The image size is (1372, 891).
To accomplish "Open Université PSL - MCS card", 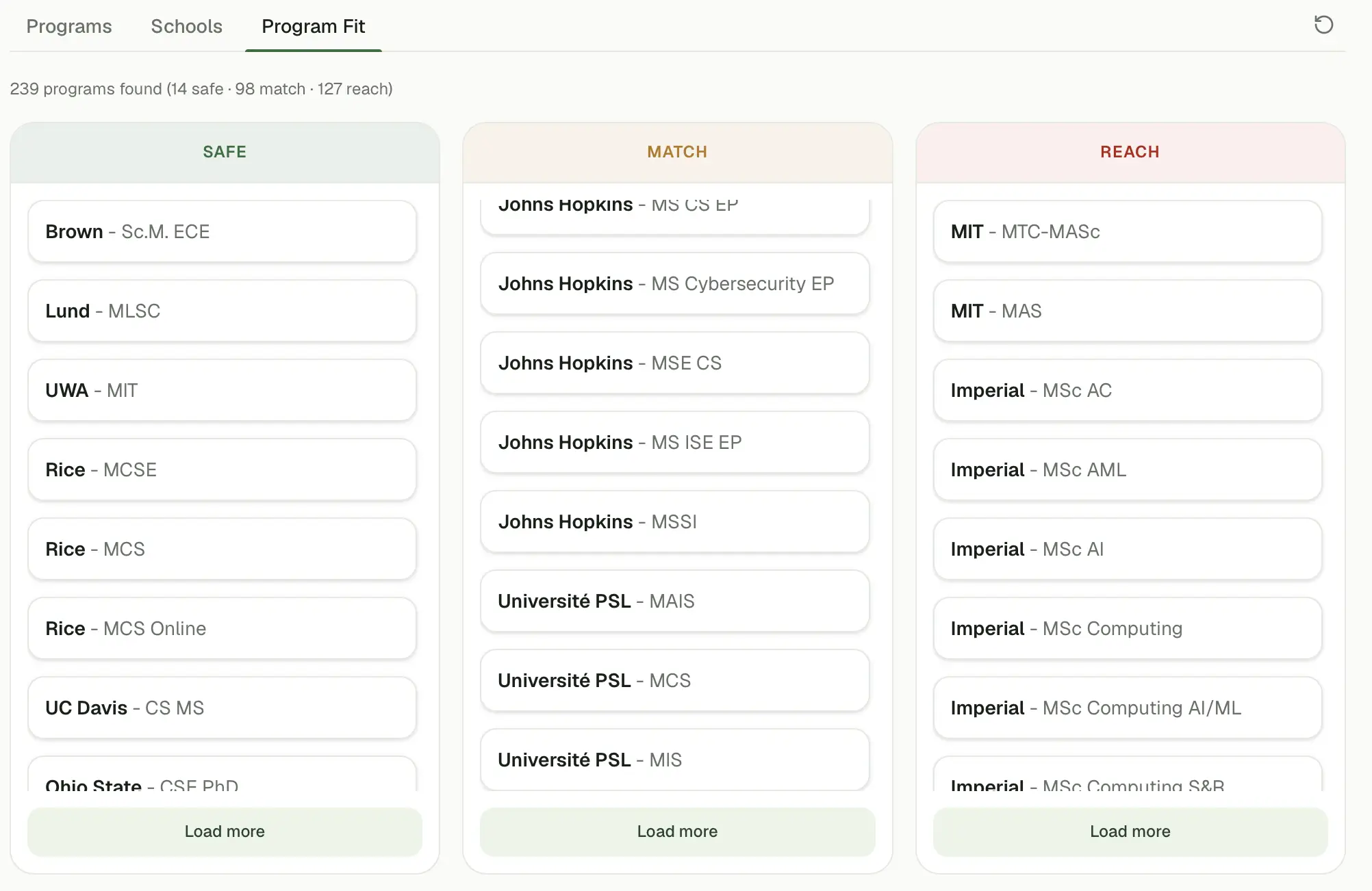I will (x=675, y=680).
